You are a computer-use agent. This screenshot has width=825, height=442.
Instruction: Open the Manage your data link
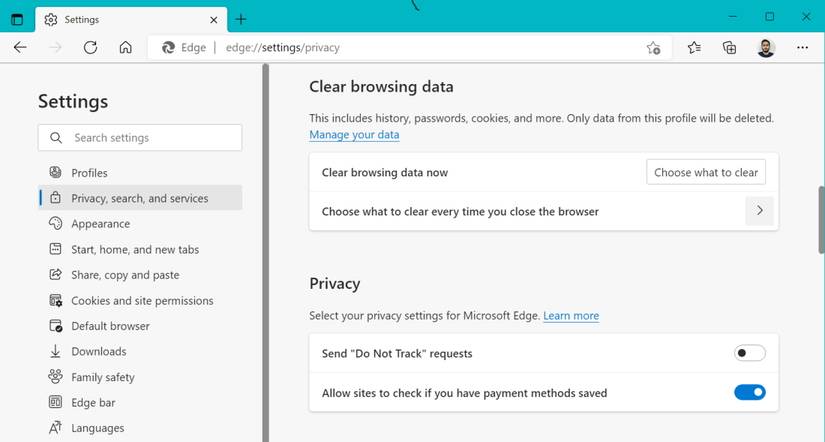354,135
